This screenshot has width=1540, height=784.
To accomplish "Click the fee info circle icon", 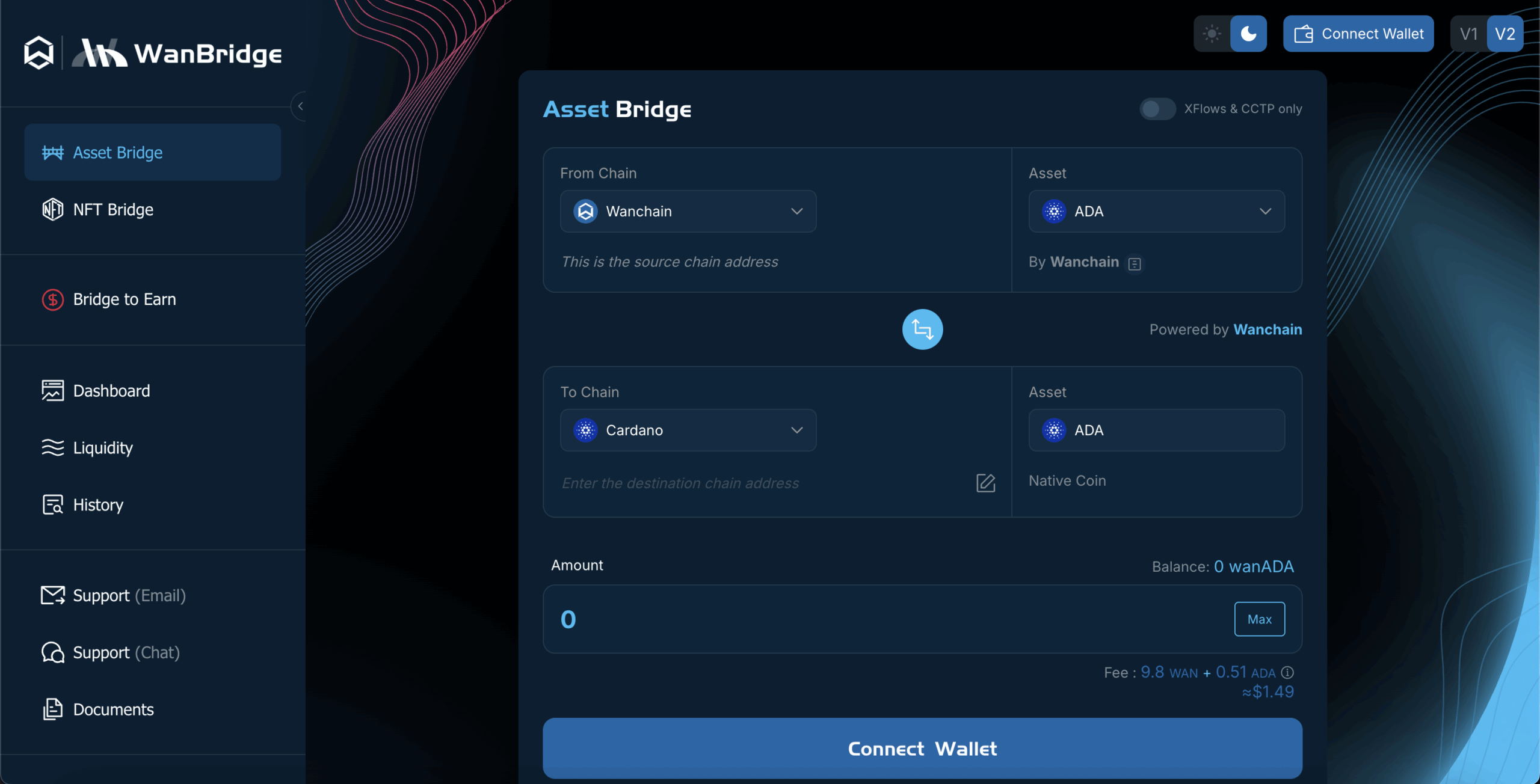I will click(1287, 672).
